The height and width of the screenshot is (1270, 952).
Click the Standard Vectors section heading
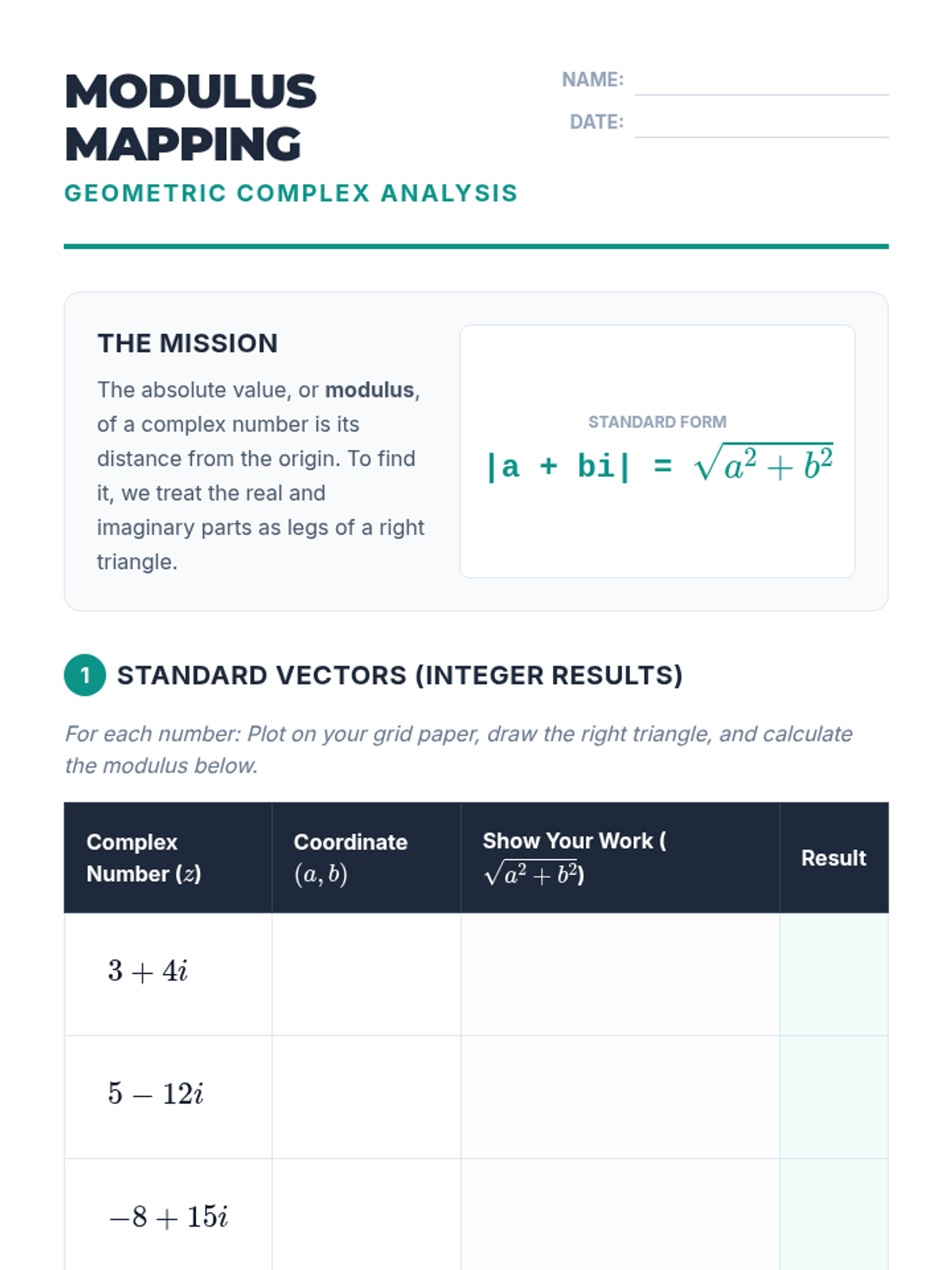[400, 675]
